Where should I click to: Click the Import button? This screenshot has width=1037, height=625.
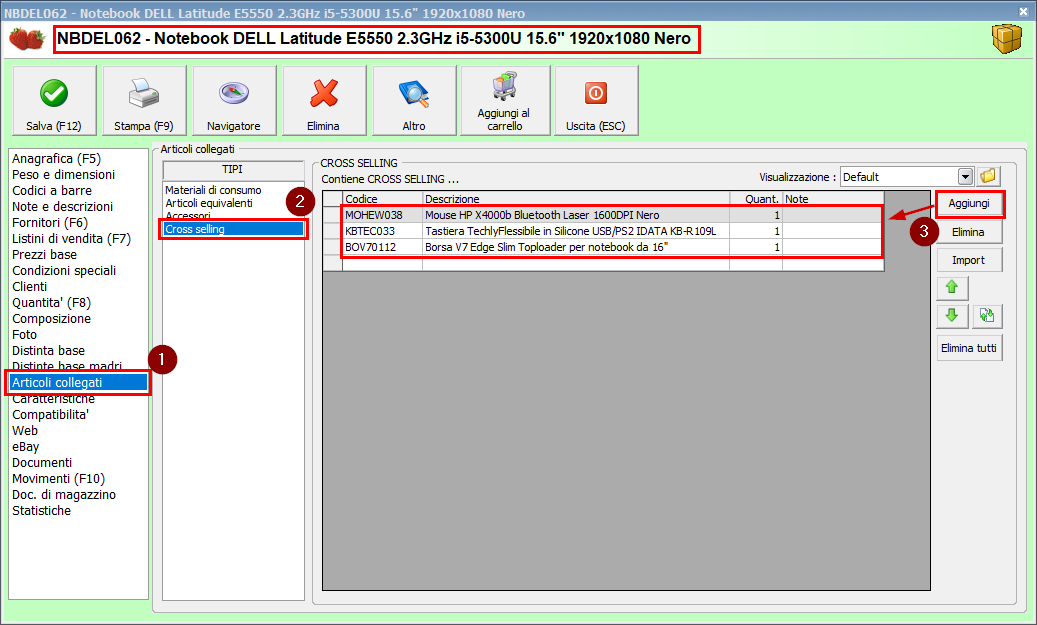click(x=969, y=261)
